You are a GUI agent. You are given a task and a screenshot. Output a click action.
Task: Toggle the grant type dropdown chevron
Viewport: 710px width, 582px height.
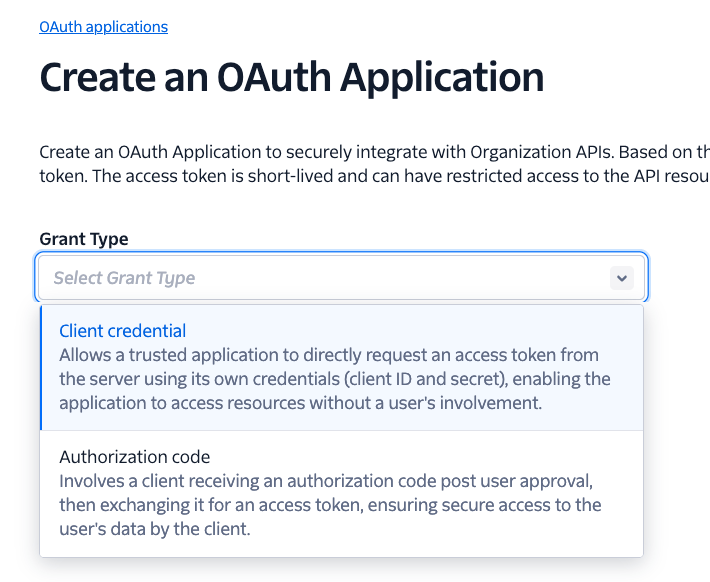622,278
